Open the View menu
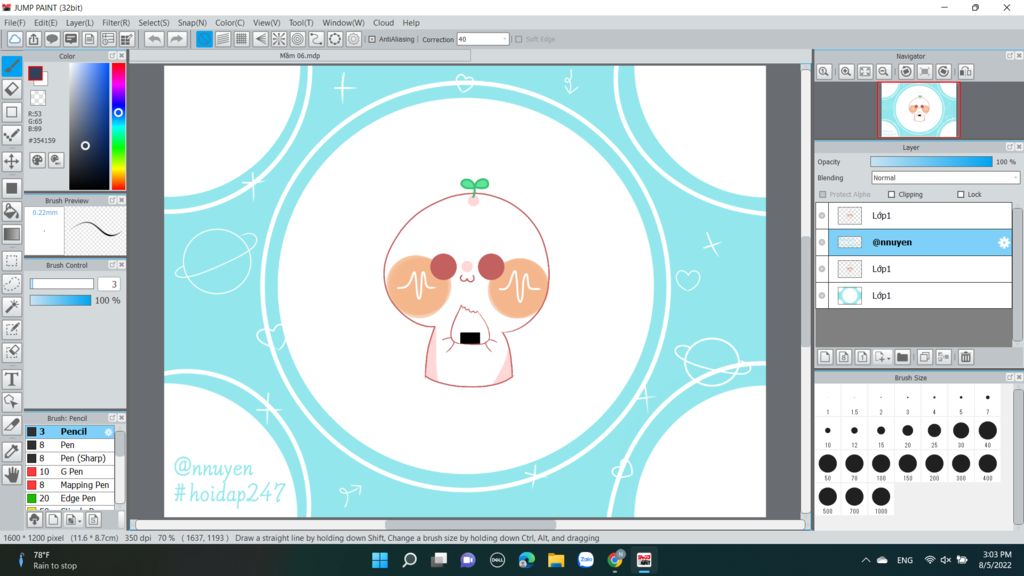The width and height of the screenshot is (1024, 576). pos(266,22)
